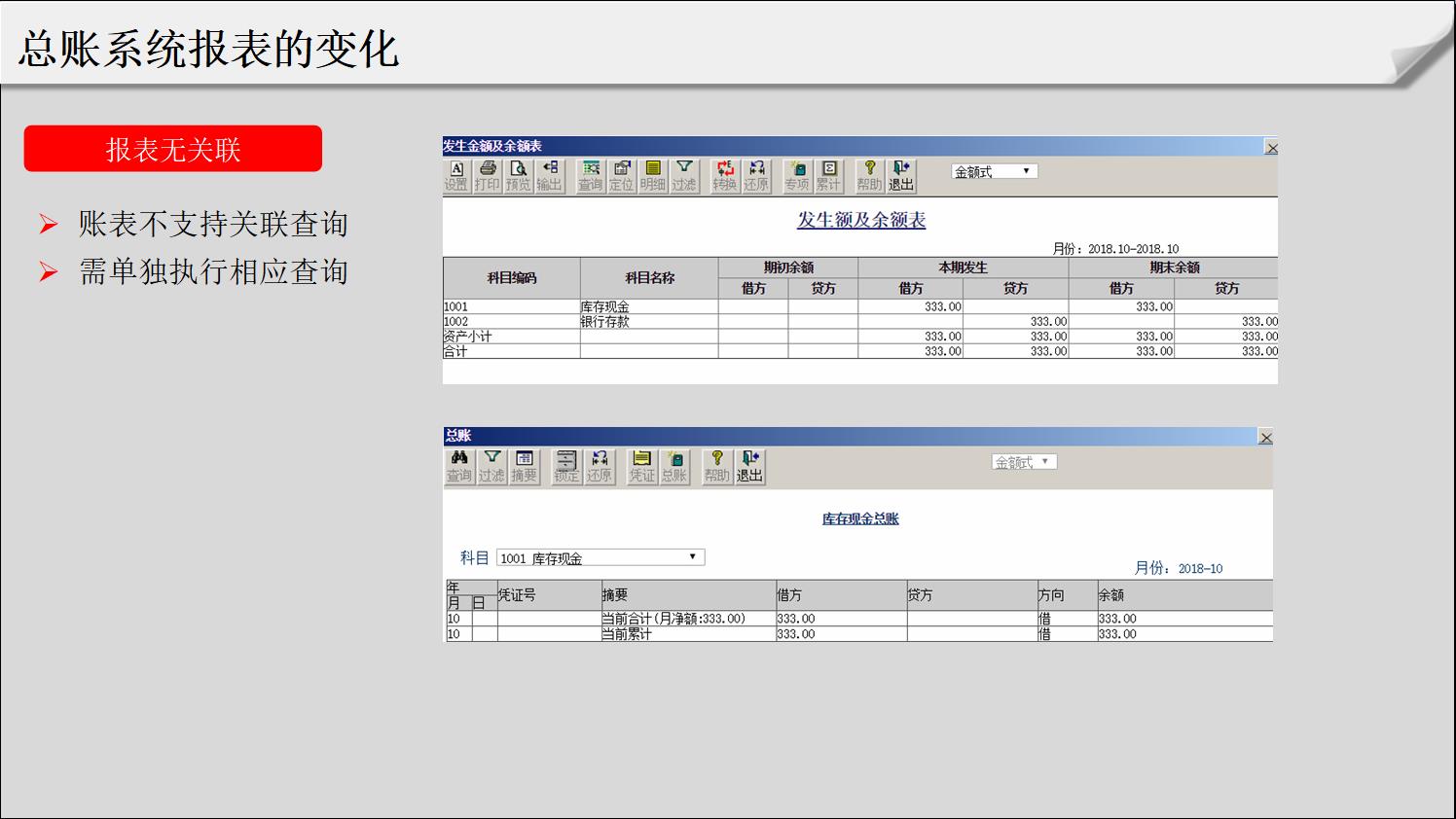This screenshot has width=1456, height=819.
Task: Open 预览 (Preview) in the balance table toolbar
Action: tap(519, 176)
